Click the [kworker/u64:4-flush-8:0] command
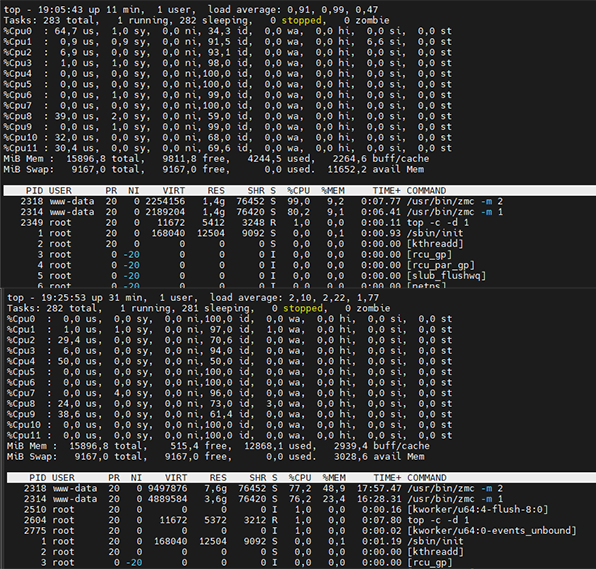 click(478, 510)
